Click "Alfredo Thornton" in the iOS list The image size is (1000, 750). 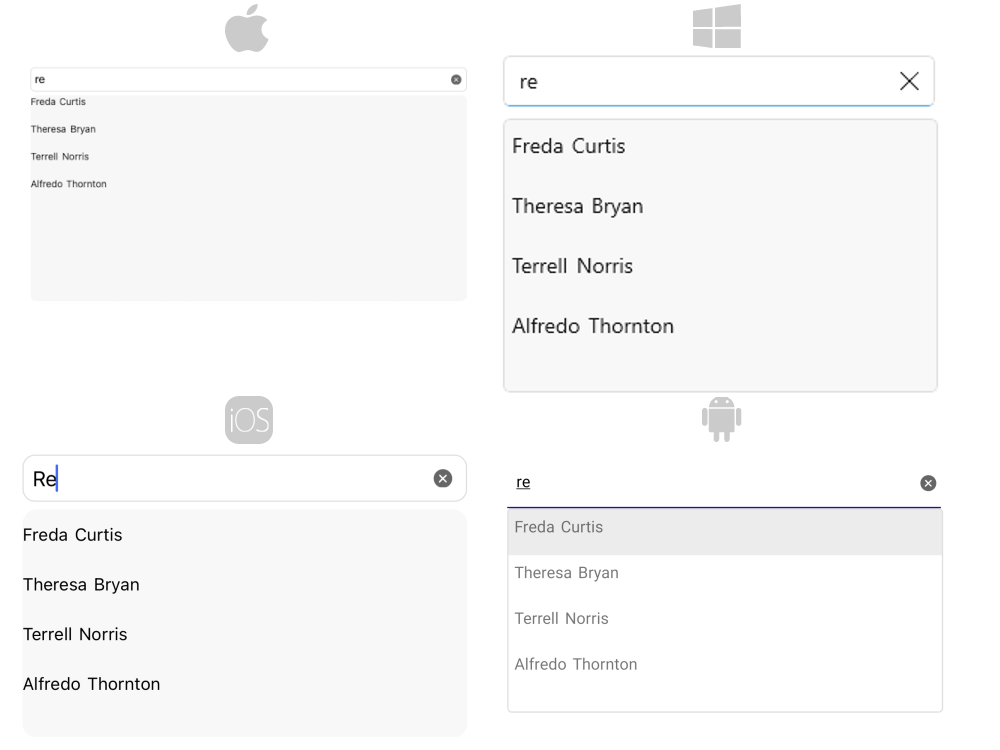[x=91, y=684]
